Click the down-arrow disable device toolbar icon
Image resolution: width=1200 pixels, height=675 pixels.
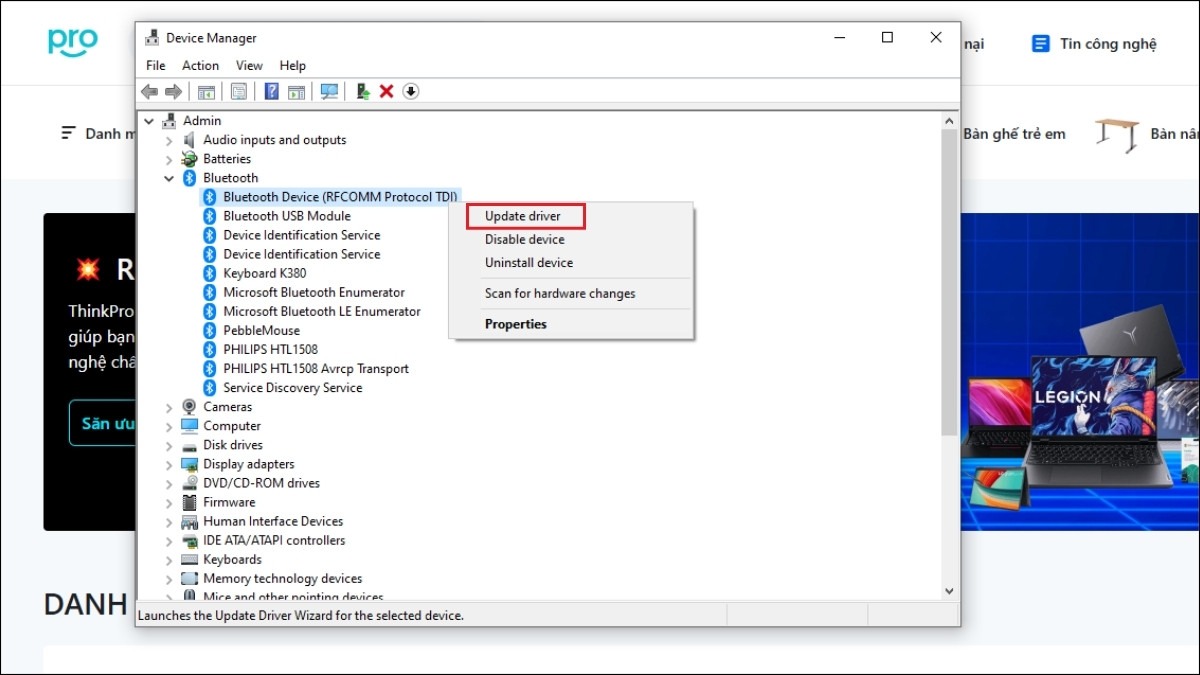411,92
